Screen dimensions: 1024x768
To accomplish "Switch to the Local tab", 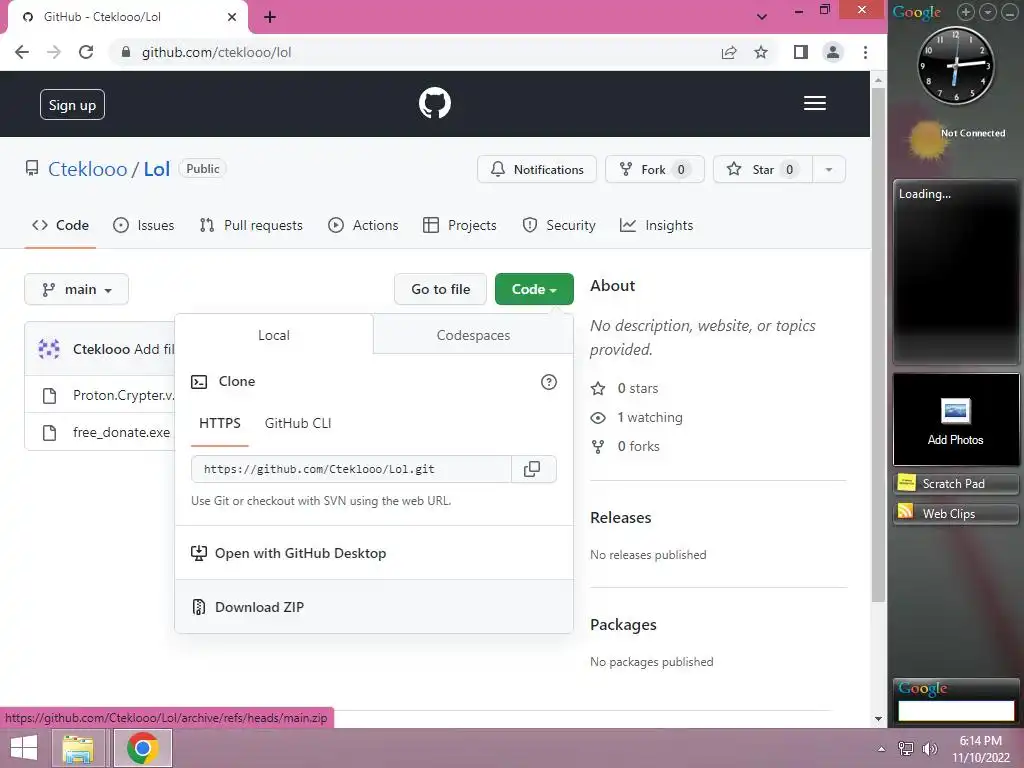I will (x=274, y=335).
